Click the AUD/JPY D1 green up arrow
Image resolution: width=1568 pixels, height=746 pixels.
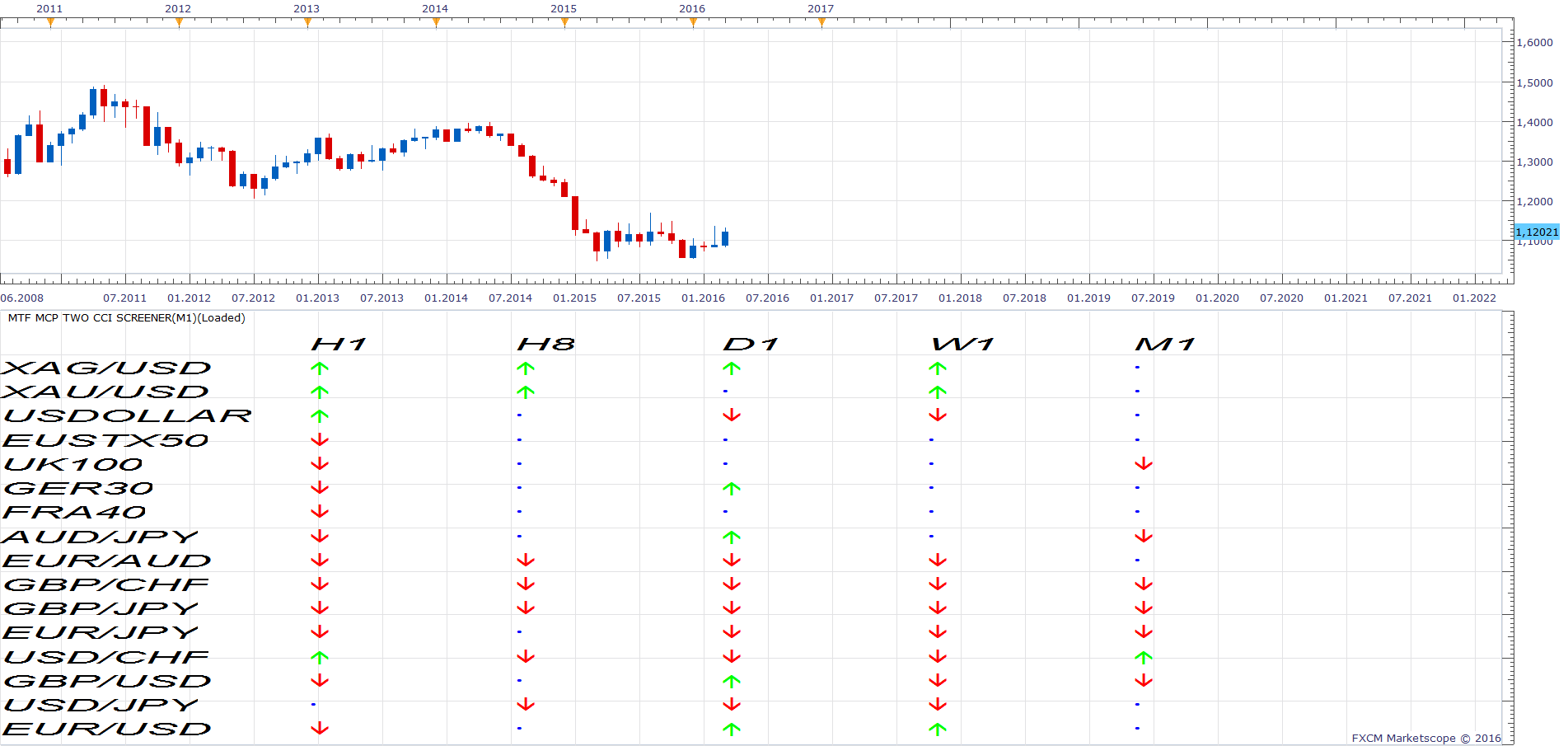coord(732,537)
